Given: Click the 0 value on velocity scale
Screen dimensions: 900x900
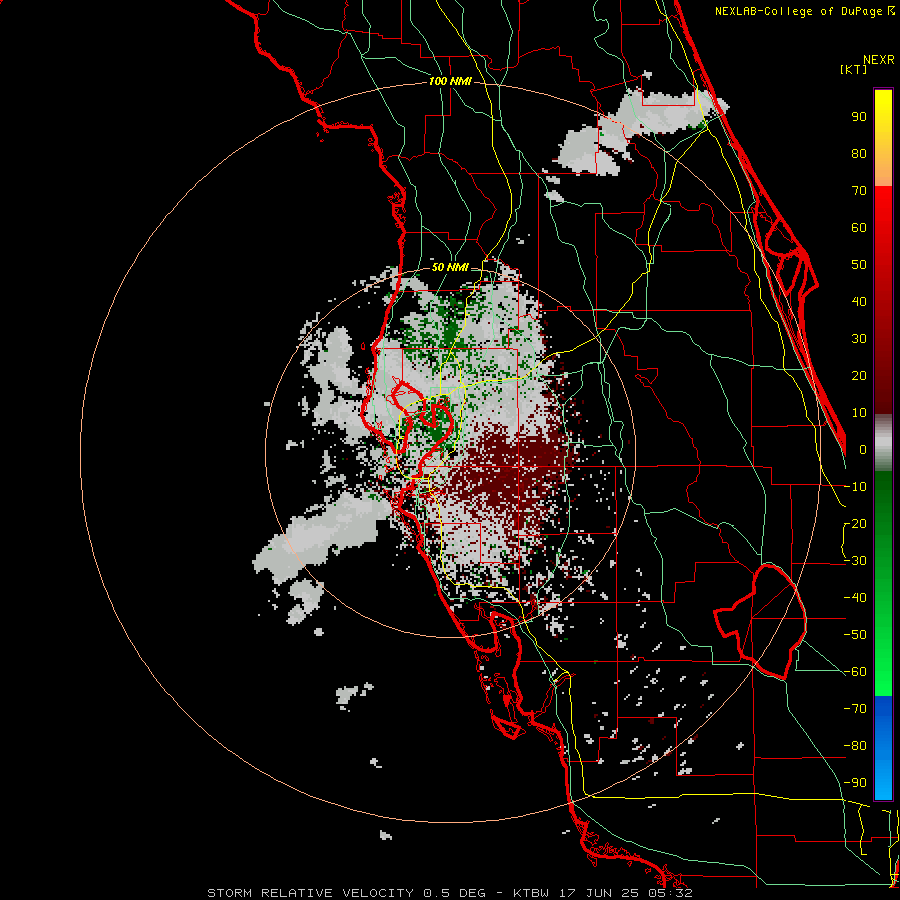Looking at the screenshot, I should (x=863, y=450).
